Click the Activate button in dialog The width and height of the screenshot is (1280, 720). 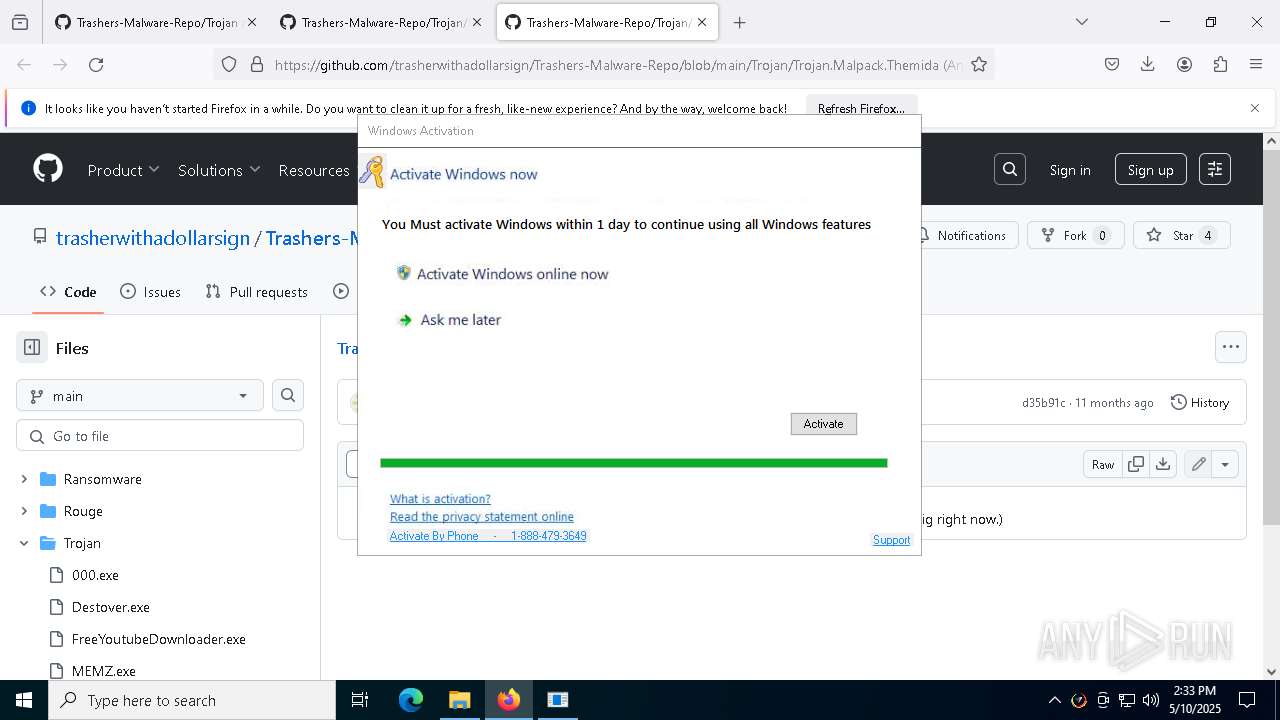click(823, 424)
